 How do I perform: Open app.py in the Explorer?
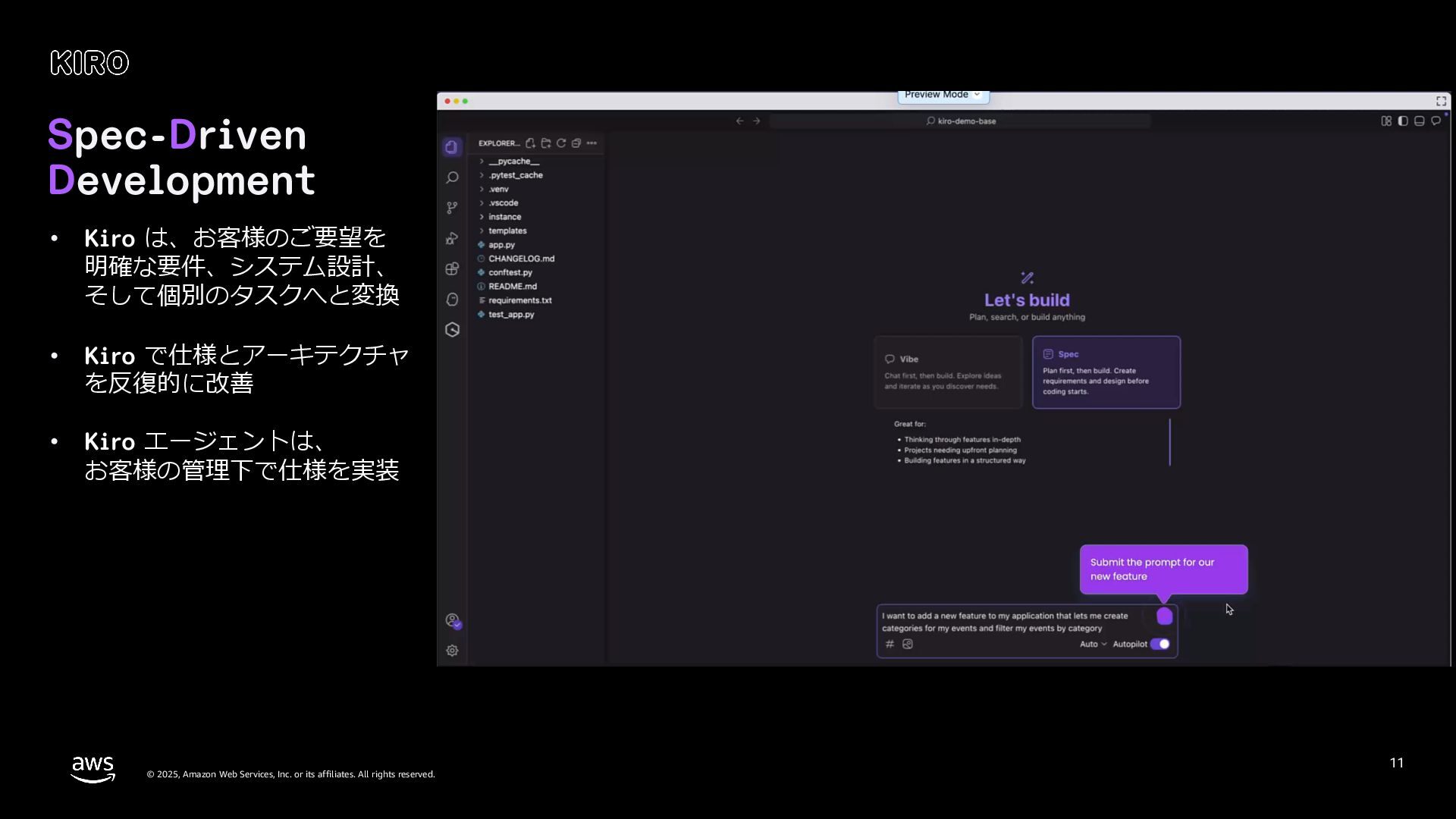pos(501,245)
